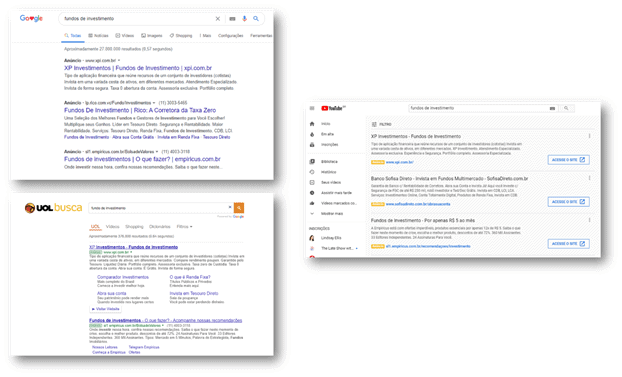The height and width of the screenshot is (377, 622).
Task: Open YouTube keyboard icon in search box
Action: (x=552, y=108)
